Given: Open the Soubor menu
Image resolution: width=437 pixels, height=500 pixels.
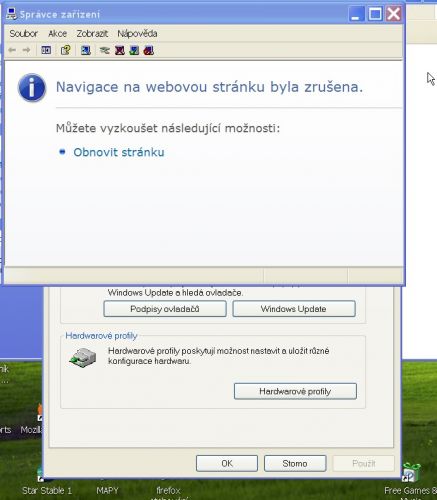Looking at the screenshot, I should [x=24, y=34].
